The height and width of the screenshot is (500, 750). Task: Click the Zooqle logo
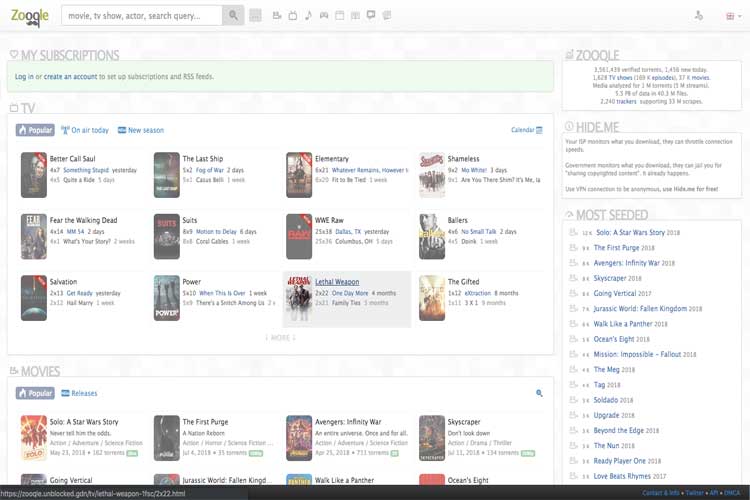click(x=30, y=17)
